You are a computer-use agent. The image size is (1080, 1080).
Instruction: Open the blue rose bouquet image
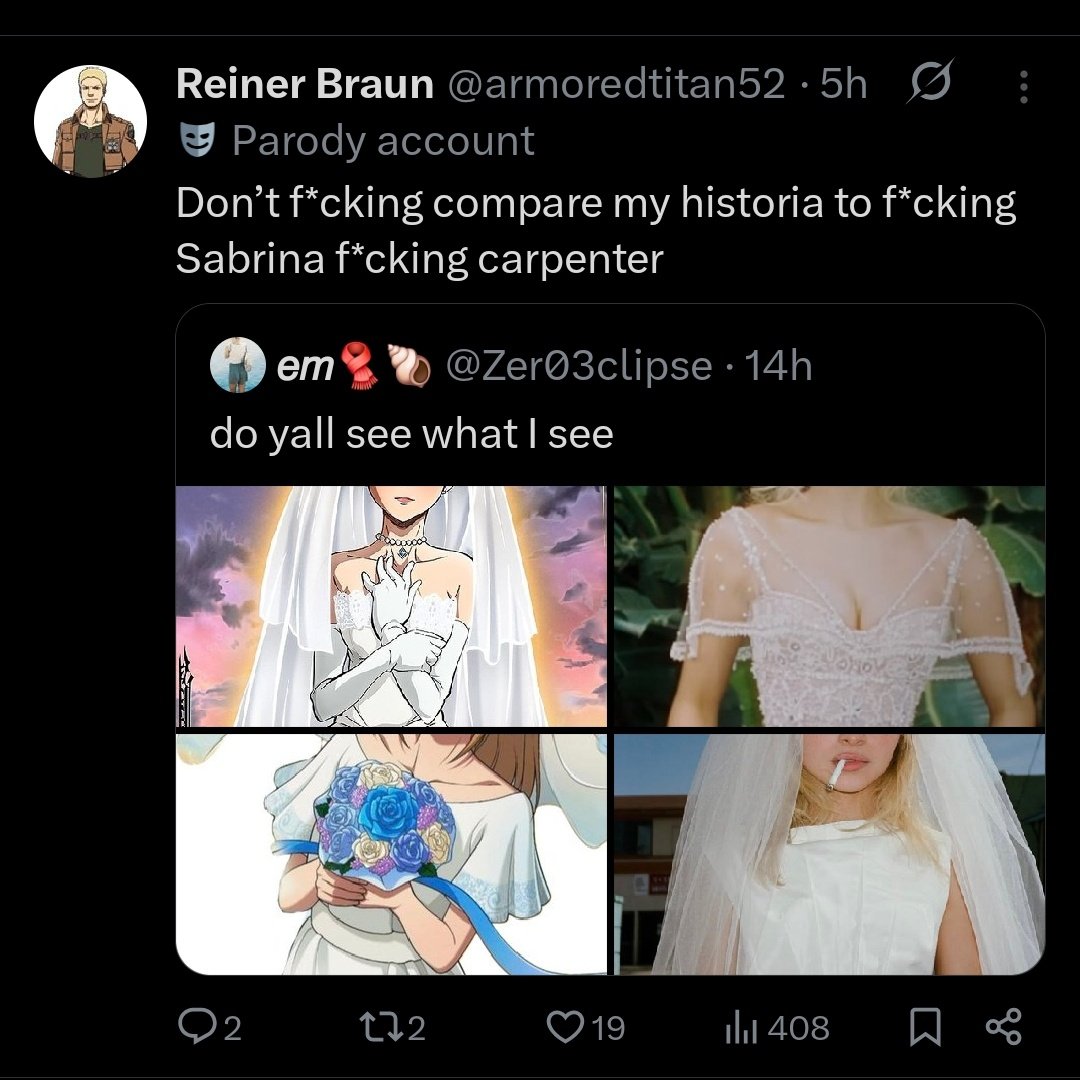tap(391, 854)
